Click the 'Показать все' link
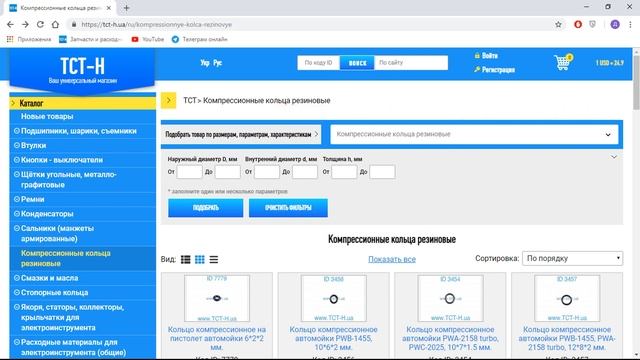Image resolution: width=640 pixels, height=360 pixels. [392, 259]
